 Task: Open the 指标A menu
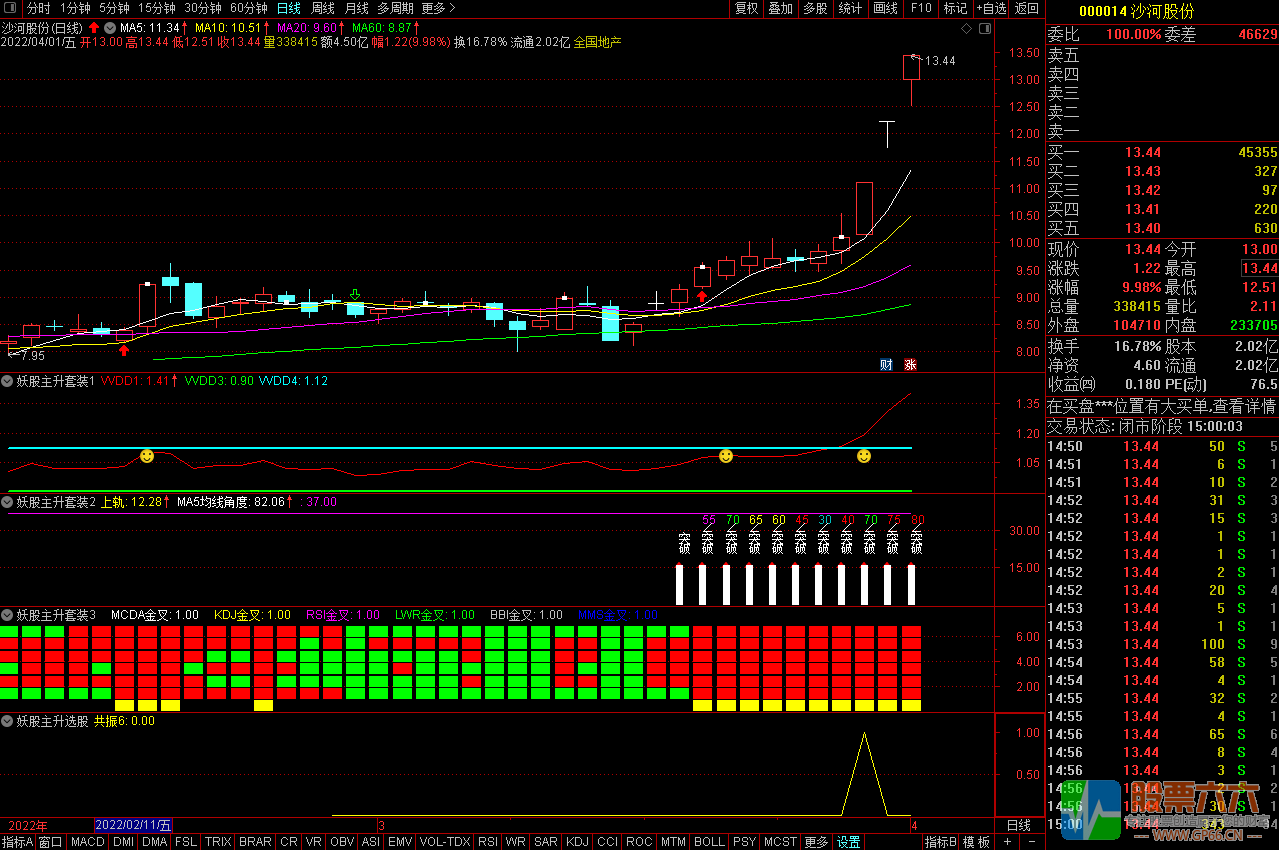(18, 842)
